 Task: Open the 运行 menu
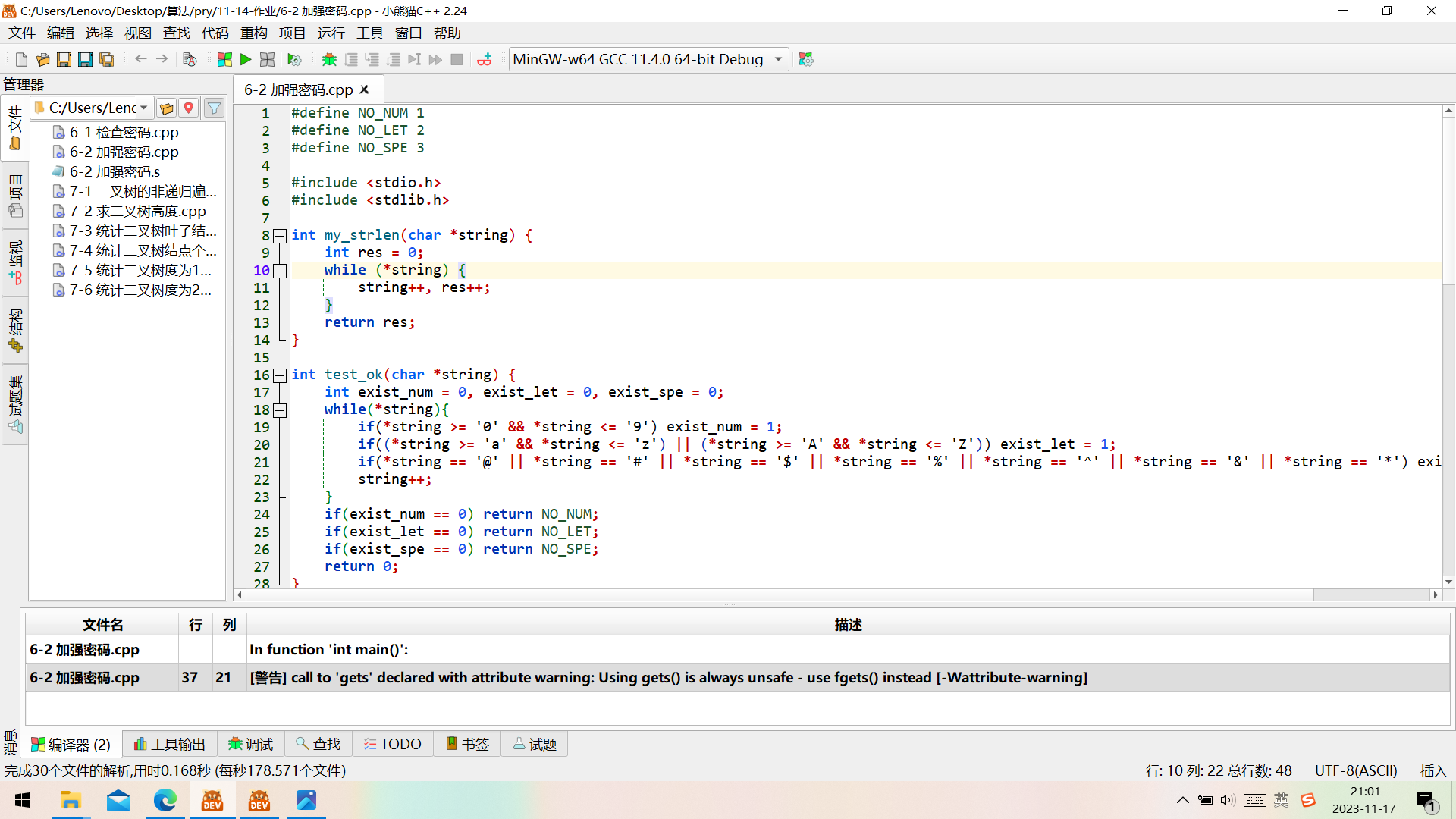tap(331, 33)
